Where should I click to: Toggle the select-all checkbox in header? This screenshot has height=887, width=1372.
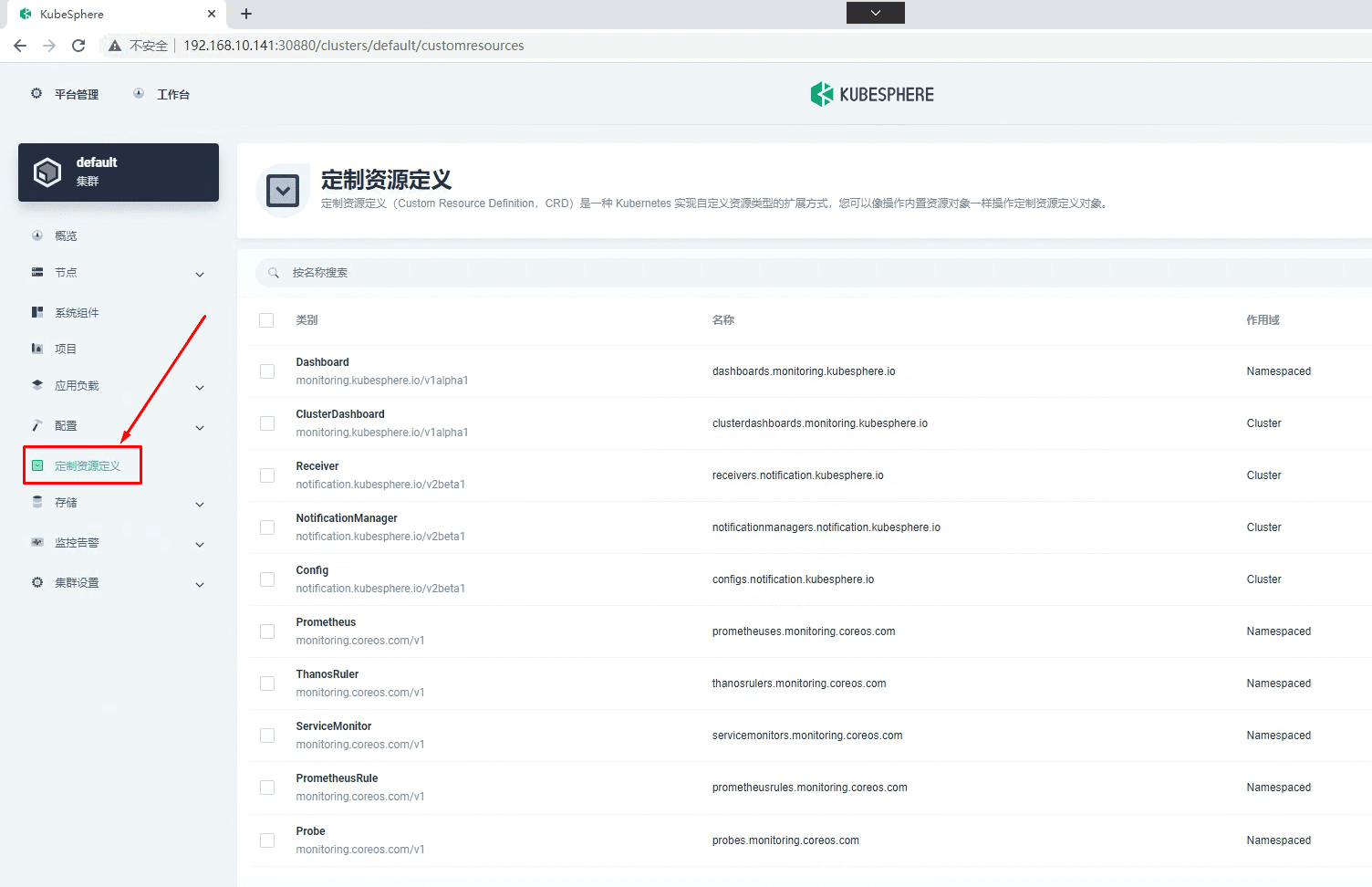point(266,320)
